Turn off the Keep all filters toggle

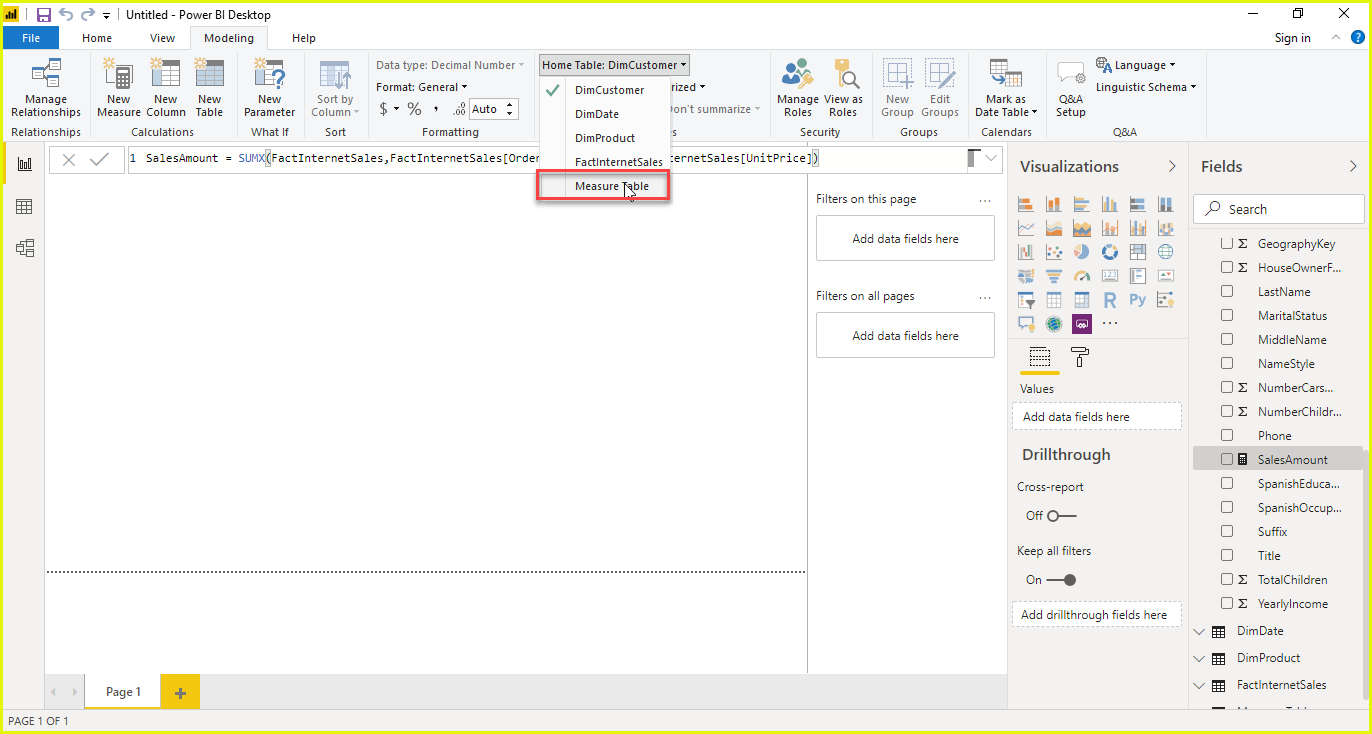point(1061,580)
